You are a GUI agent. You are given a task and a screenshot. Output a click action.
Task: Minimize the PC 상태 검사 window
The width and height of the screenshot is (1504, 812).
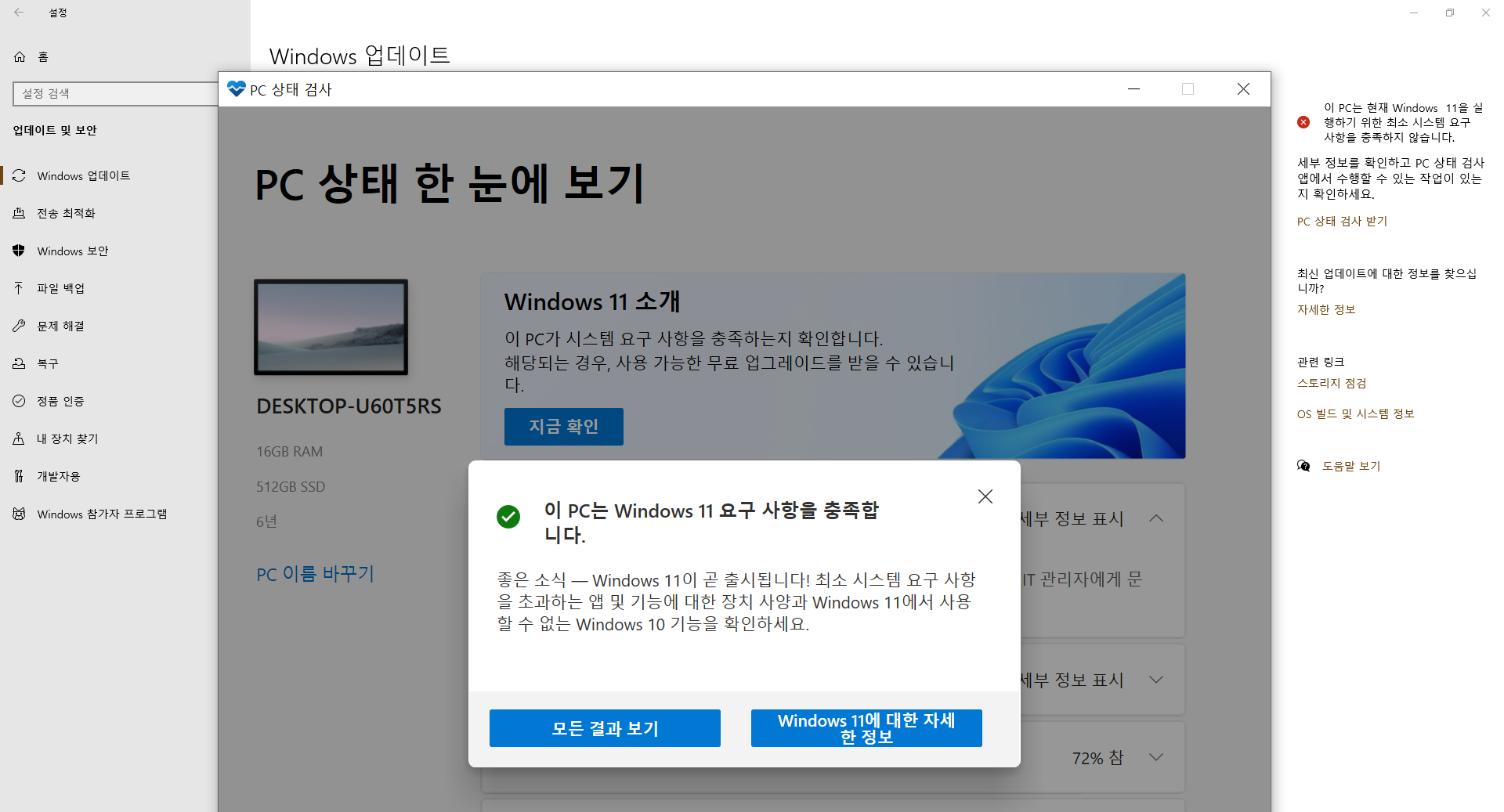[1133, 89]
